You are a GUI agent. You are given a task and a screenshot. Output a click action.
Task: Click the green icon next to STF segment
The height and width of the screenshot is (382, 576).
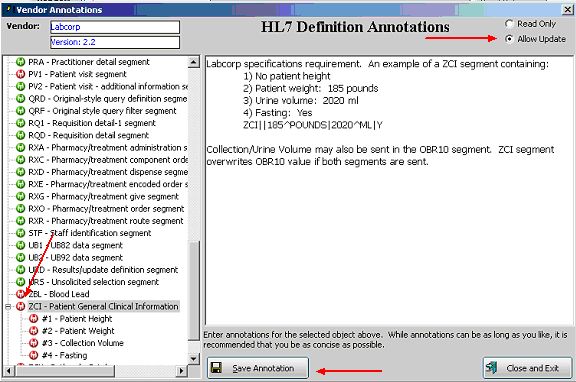coord(21,233)
